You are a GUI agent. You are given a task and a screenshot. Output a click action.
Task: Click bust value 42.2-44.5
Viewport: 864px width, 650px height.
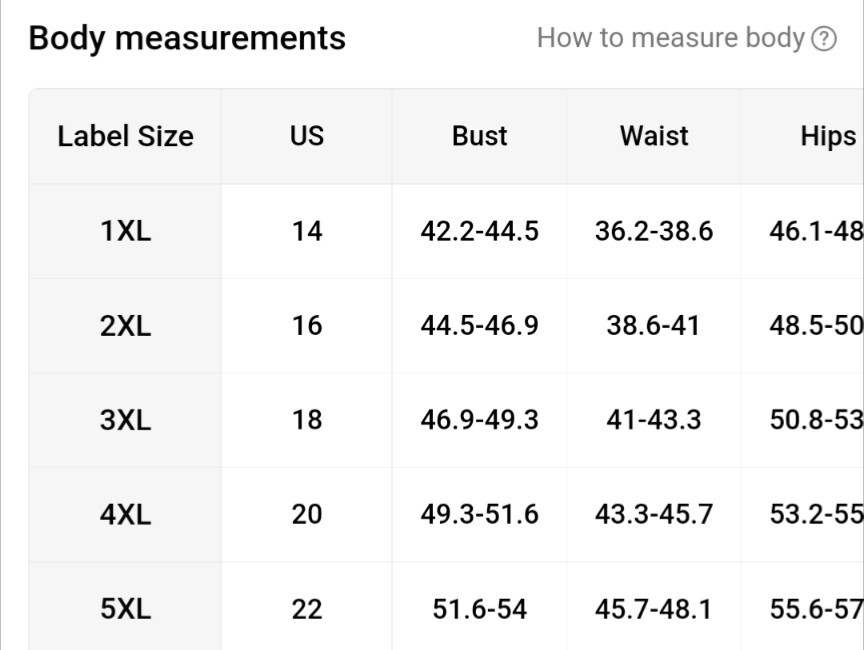click(x=479, y=231)
